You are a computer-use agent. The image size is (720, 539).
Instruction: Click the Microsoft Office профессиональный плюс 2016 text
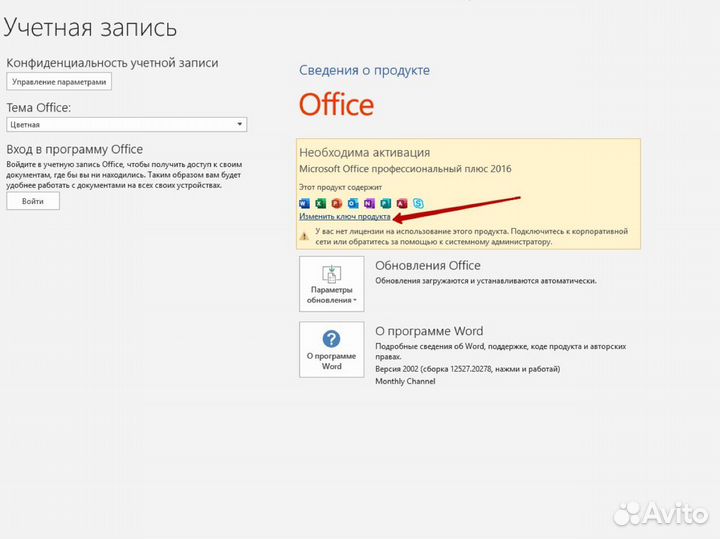pos(405,169)
